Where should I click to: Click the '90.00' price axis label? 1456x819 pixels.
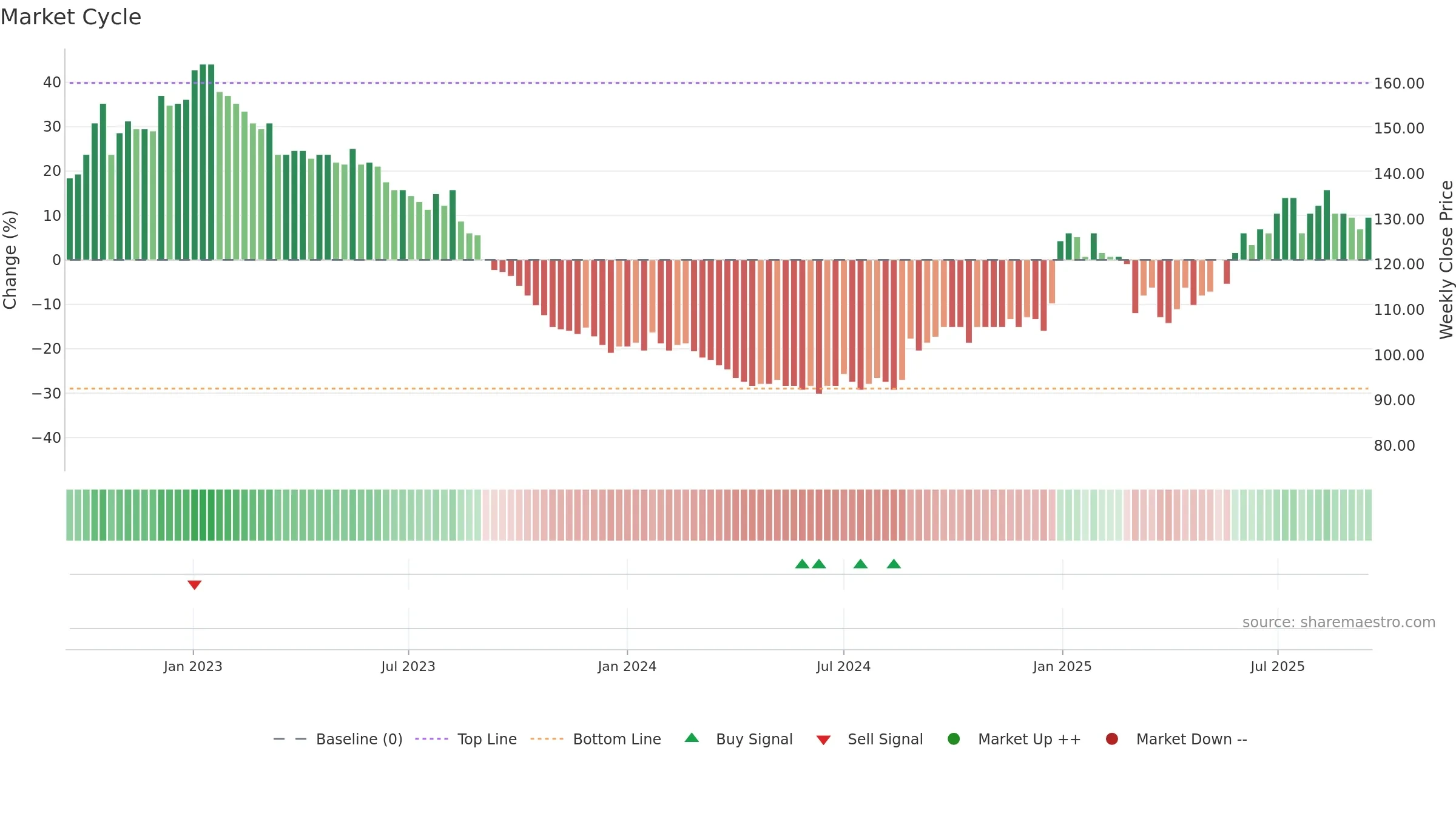point(1394,400)
